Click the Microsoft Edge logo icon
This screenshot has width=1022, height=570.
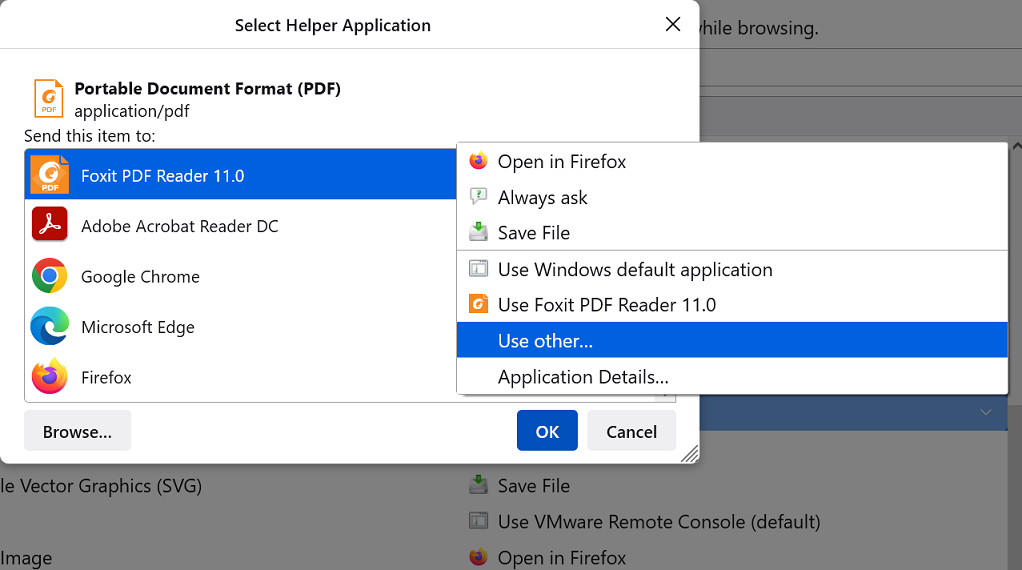click(x=50, y=326)
